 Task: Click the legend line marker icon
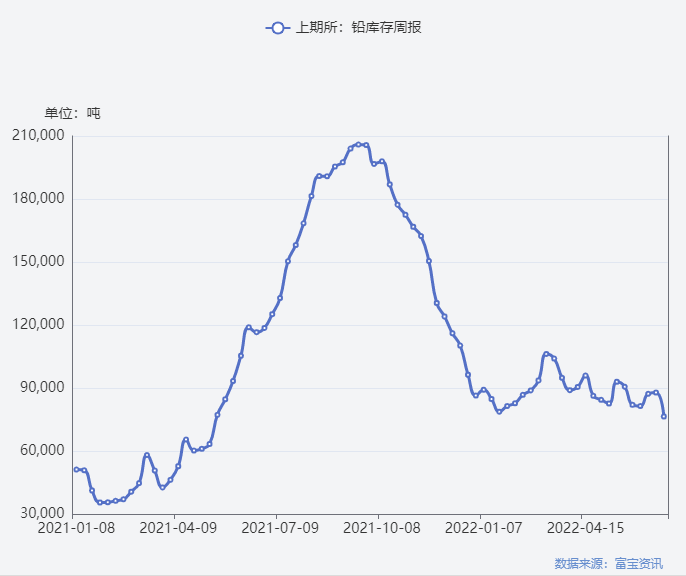click(x=277, y=28)
